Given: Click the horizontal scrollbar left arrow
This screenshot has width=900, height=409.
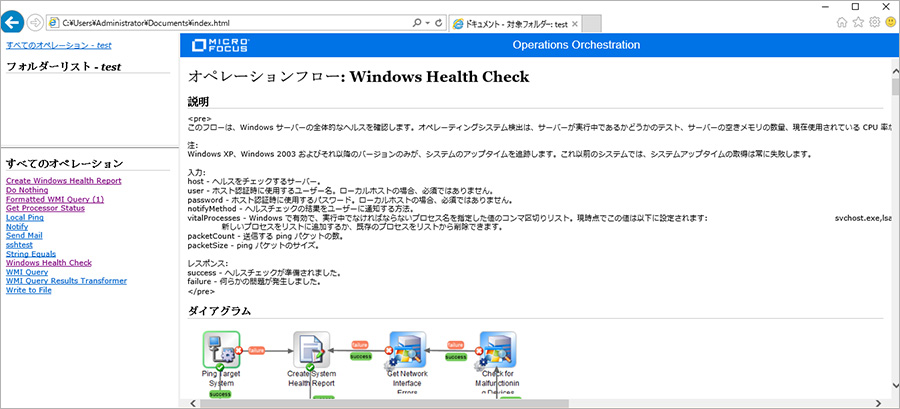Looking at the screenshot, I should tap(187, 403).
